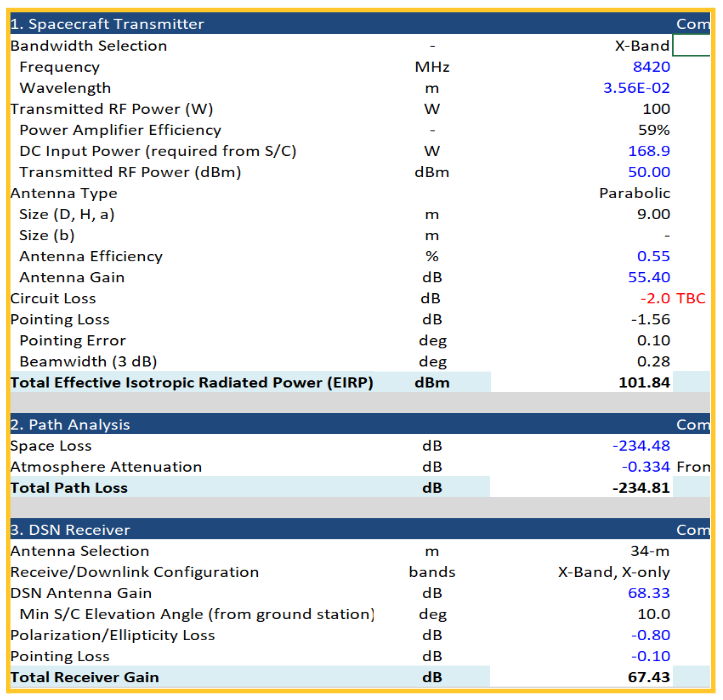The width and height of the screenshot is (723, 700).
Task: Click the empty highlighted cell beside X-Band
Action: pos(692,46)
